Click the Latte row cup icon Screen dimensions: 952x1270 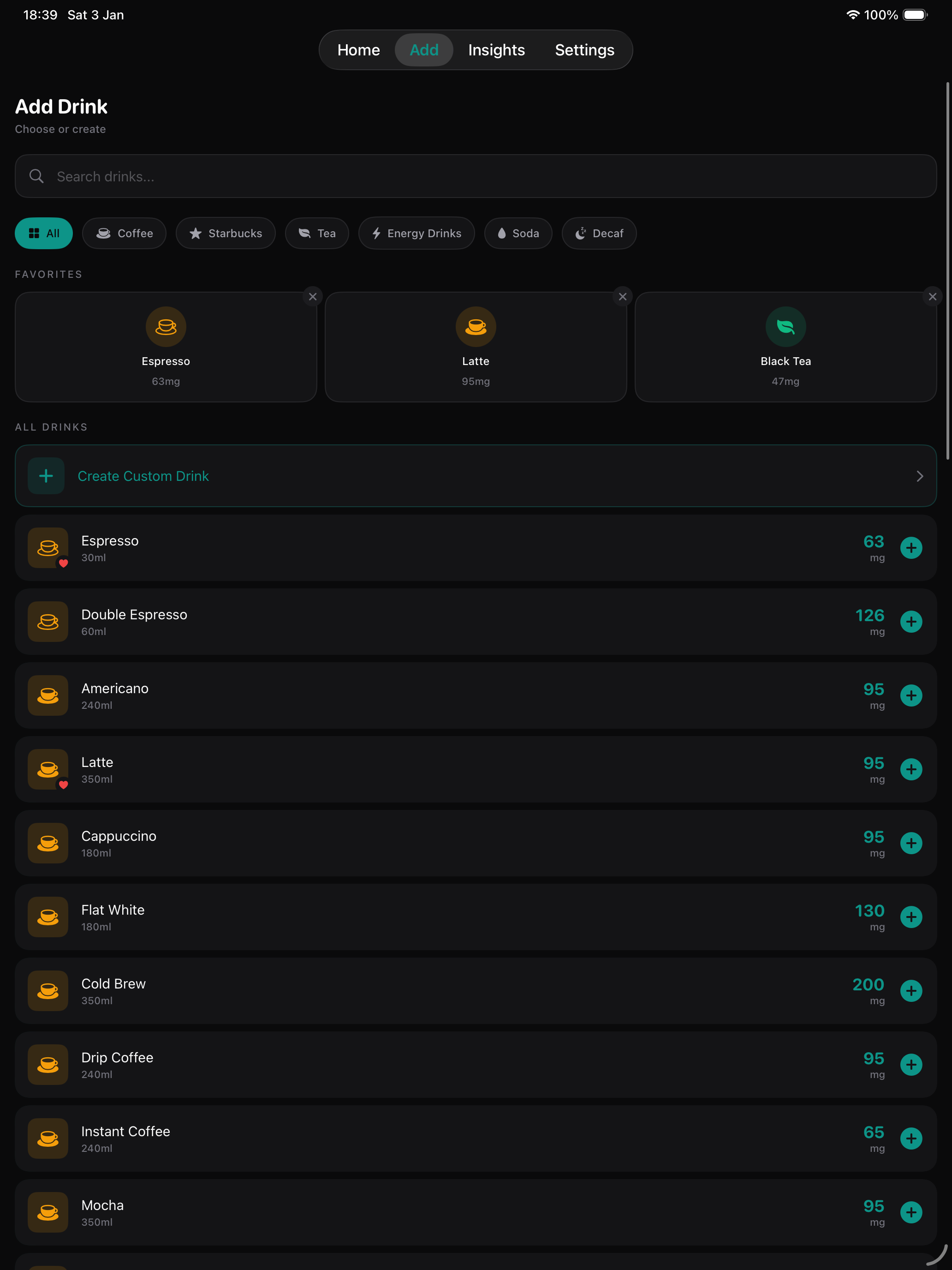click(48, 769)
